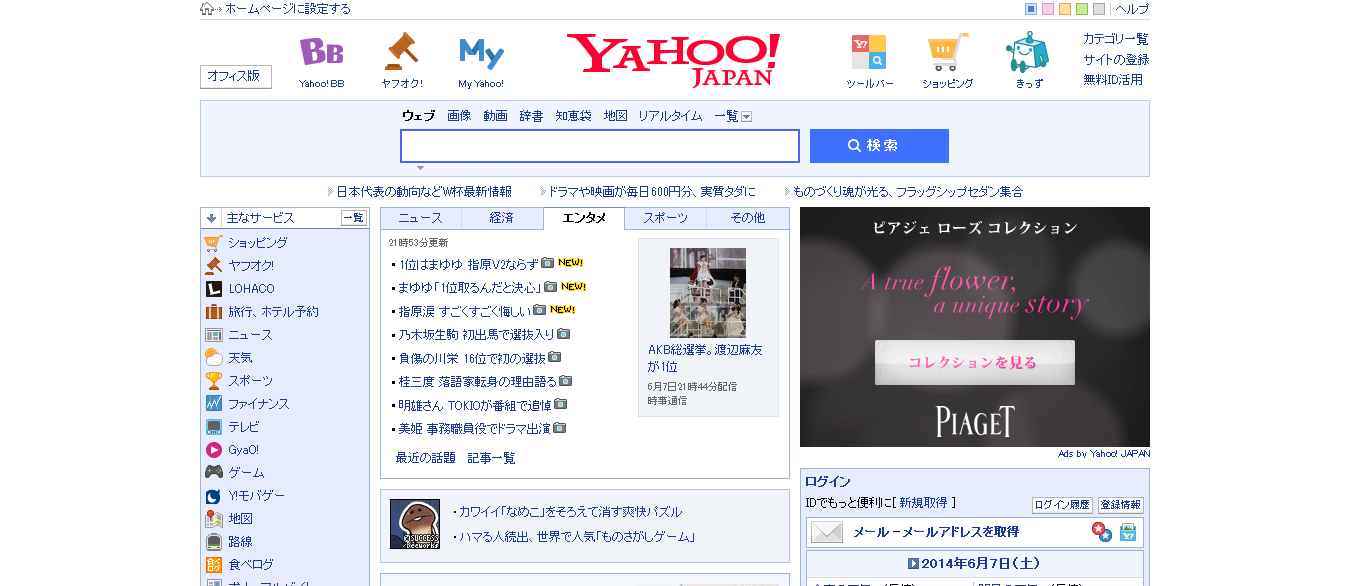
Task: Select the 画像 search type
Action: (x=459, y=116)
